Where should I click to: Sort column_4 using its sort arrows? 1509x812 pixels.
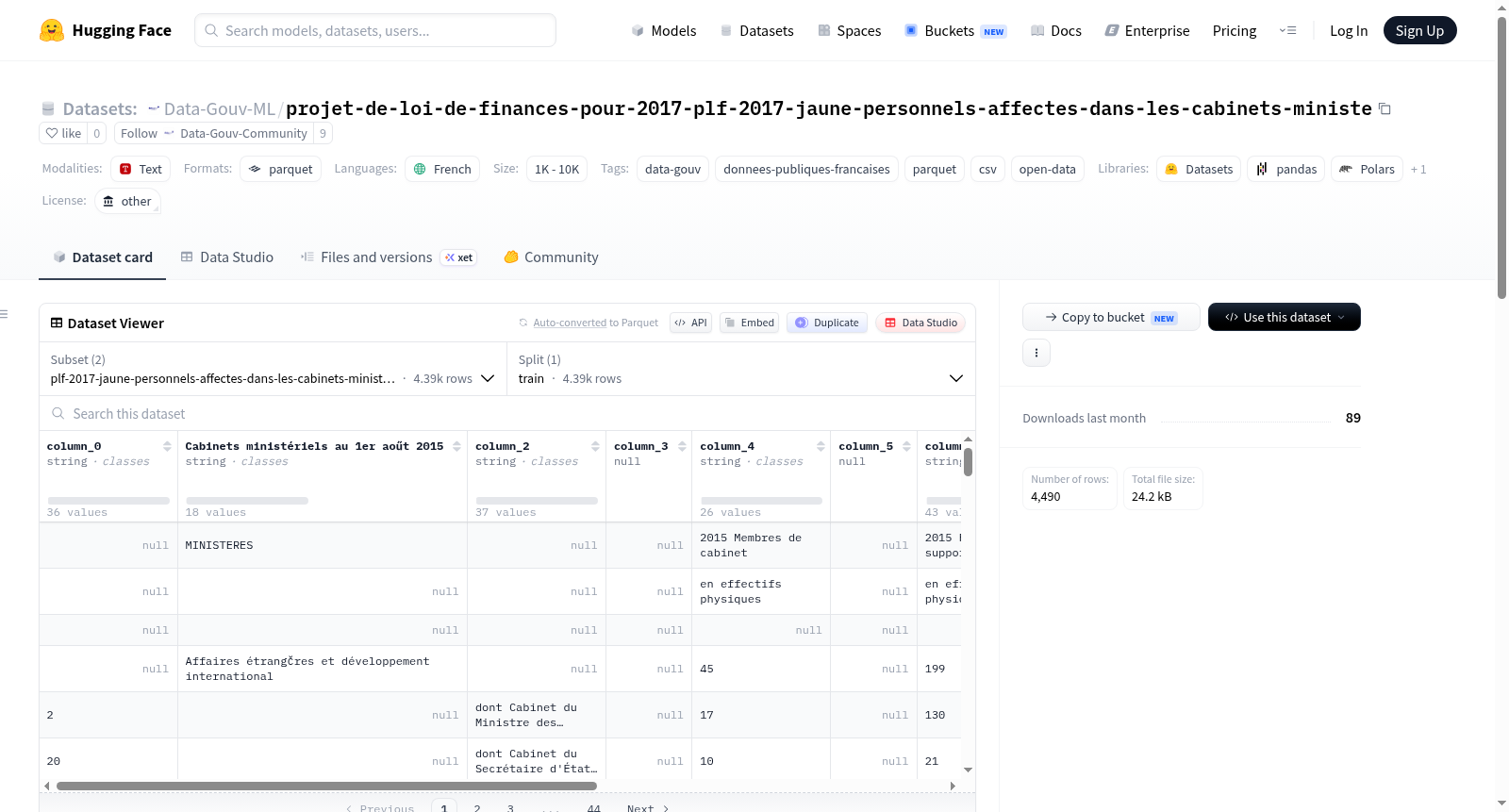(821, 446)
